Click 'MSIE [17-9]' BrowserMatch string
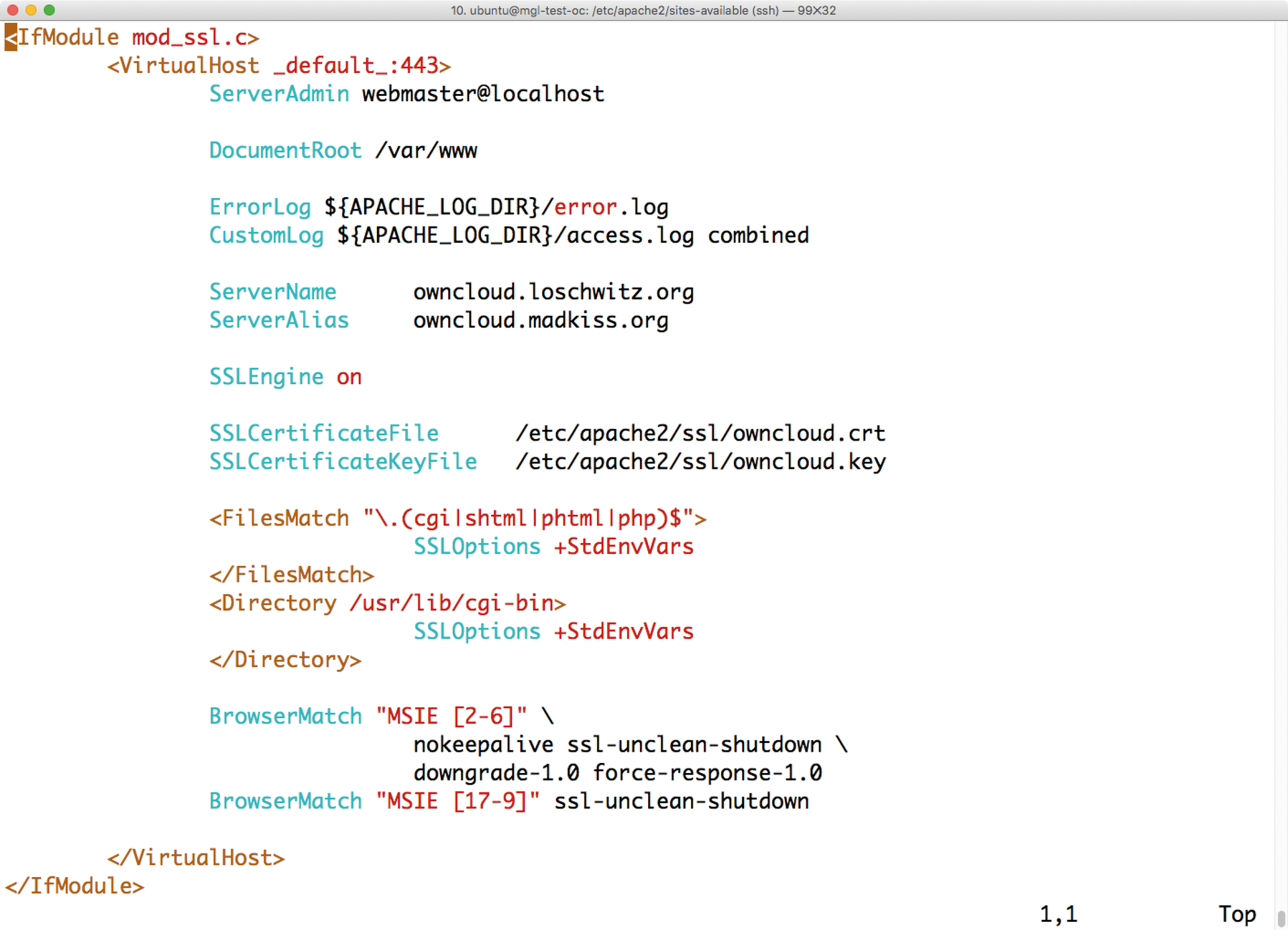This screenshot has height=930, width=1288. [x=458, y=801]
